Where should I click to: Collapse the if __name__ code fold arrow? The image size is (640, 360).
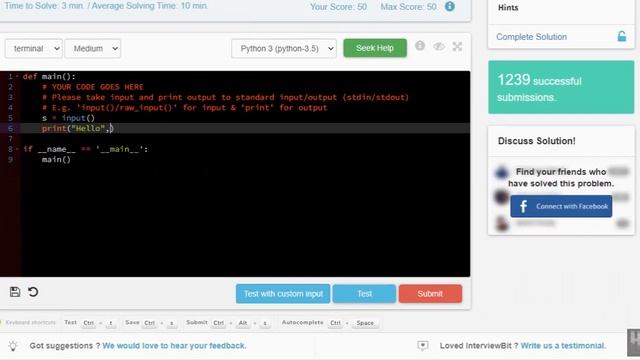click(17, 149)
